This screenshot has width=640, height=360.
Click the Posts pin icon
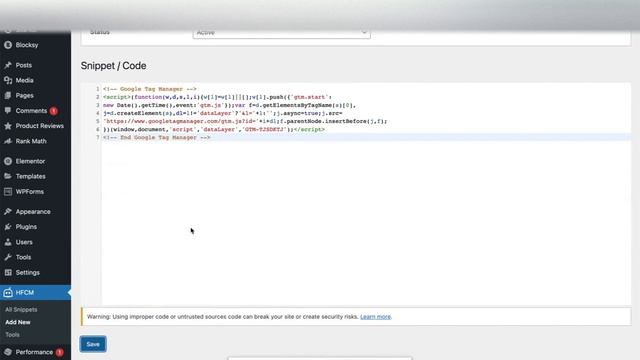point(8,65)
